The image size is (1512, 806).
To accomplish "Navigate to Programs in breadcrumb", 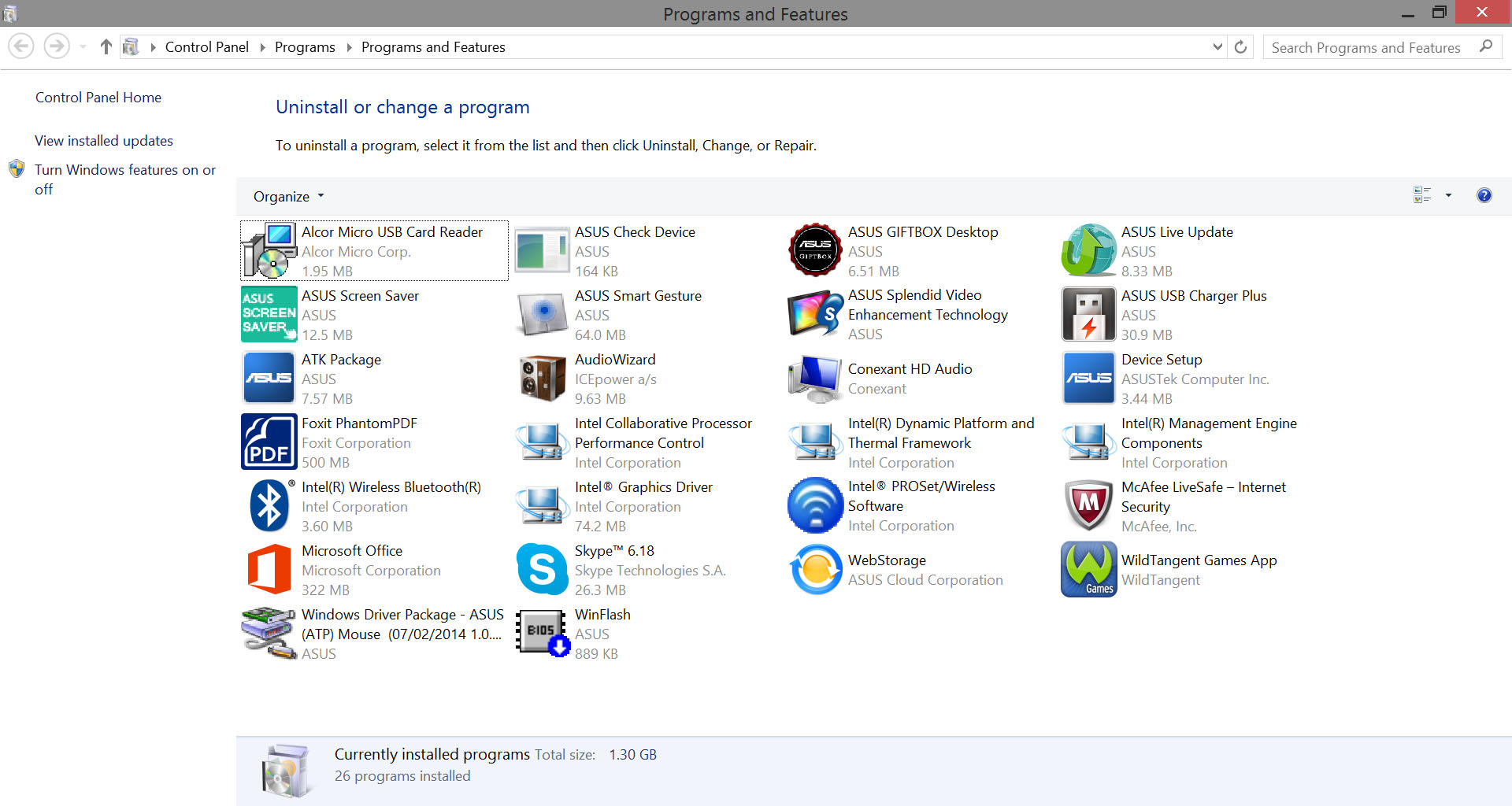I will pyautogui.click(x=305, y=47).
